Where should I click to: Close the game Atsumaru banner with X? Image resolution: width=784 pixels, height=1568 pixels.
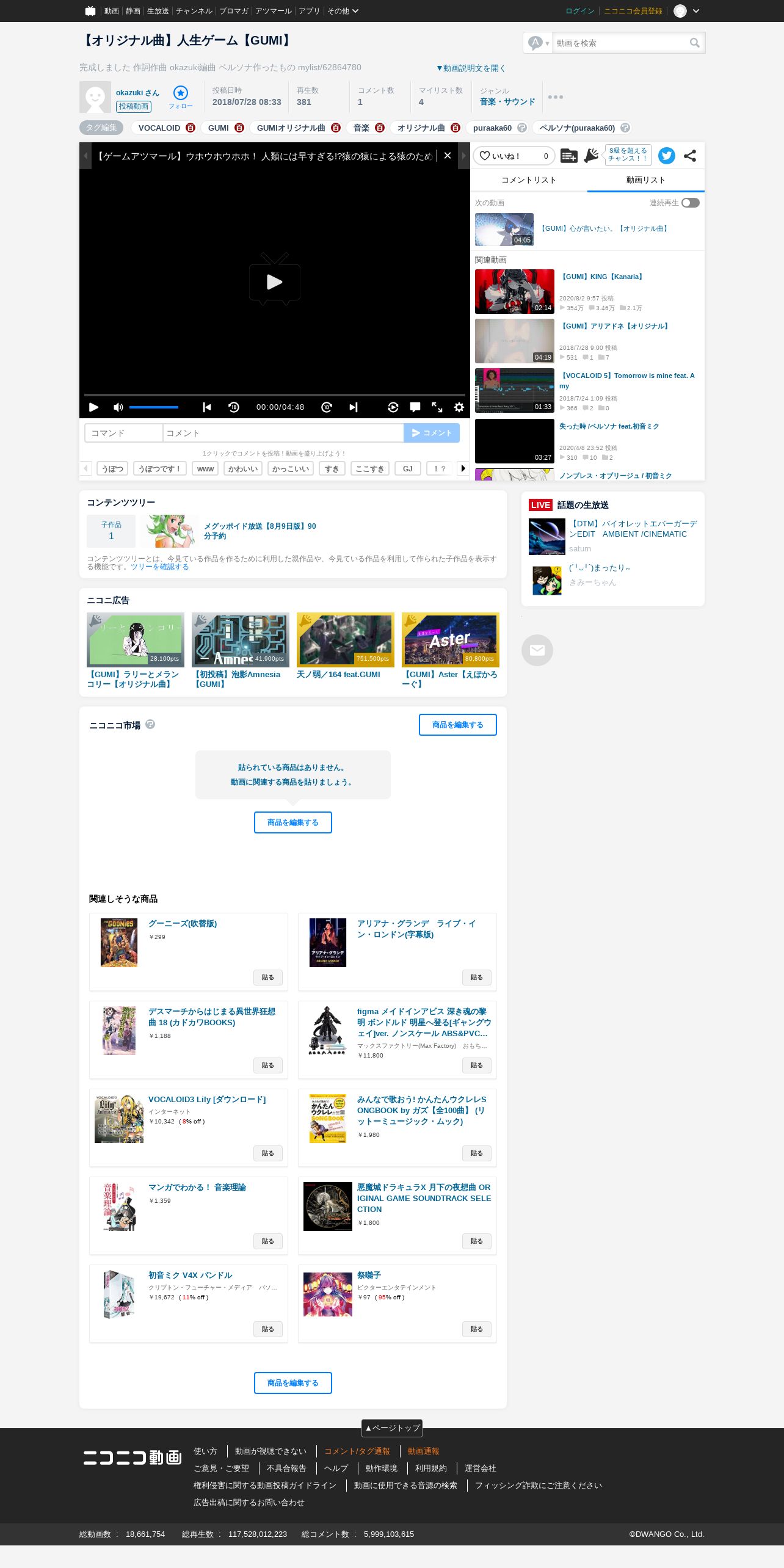click(x=448, y=156)
